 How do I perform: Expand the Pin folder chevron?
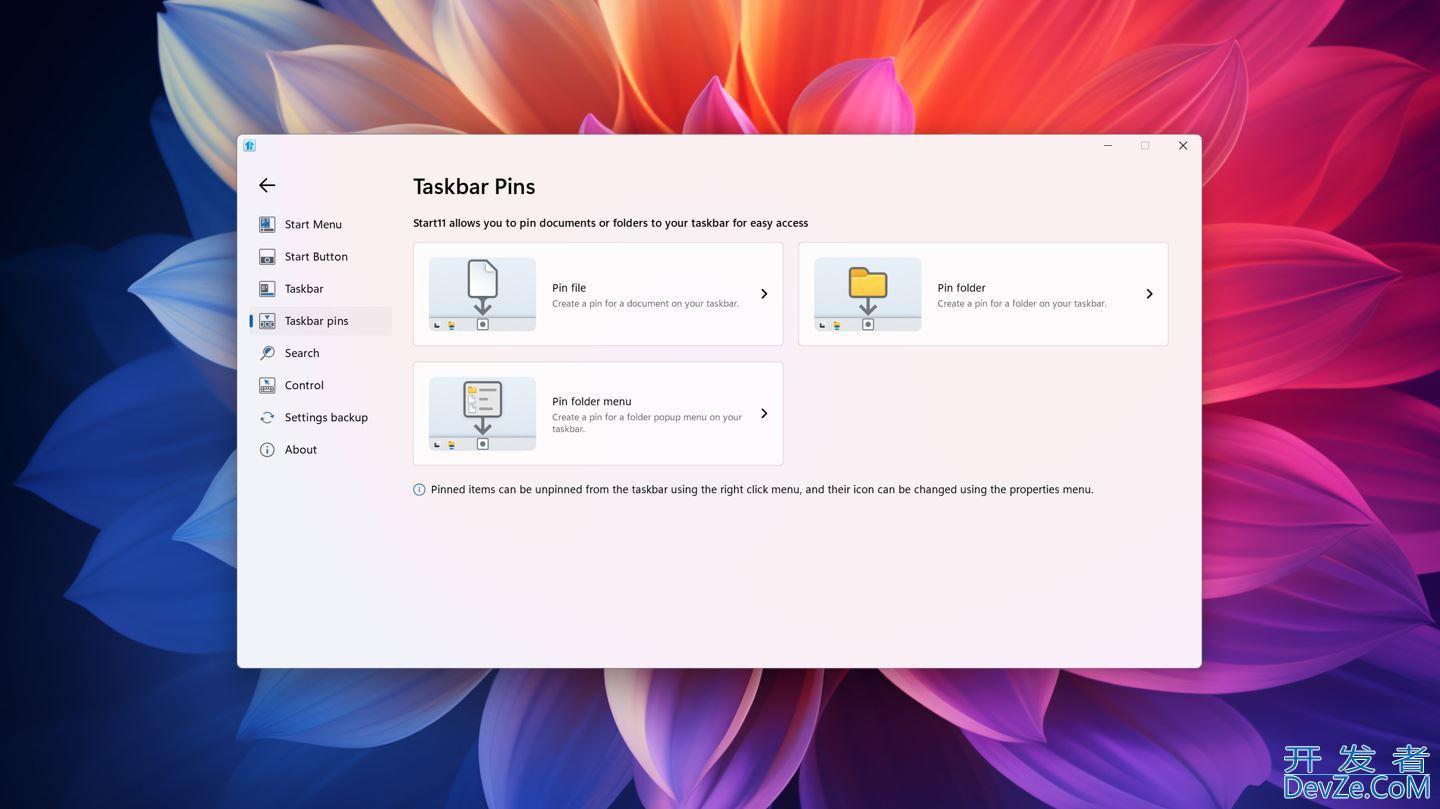[x=1149, y=294]
